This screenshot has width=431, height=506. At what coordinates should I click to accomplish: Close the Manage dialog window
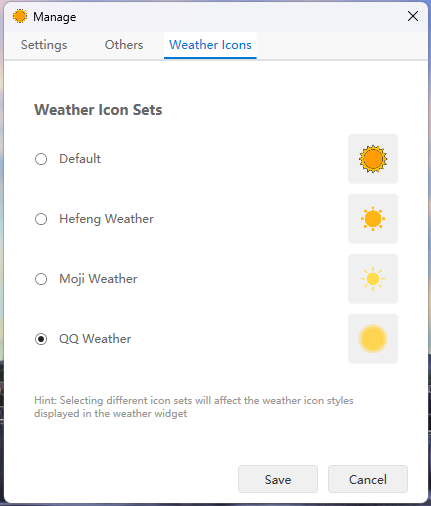point(413,16)
